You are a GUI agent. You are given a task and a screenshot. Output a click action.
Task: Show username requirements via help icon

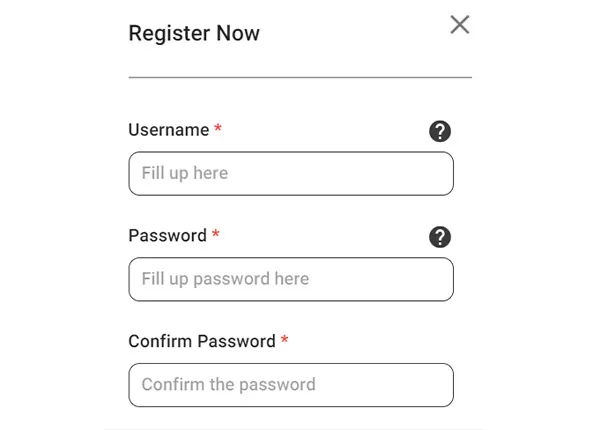point(440,131)
